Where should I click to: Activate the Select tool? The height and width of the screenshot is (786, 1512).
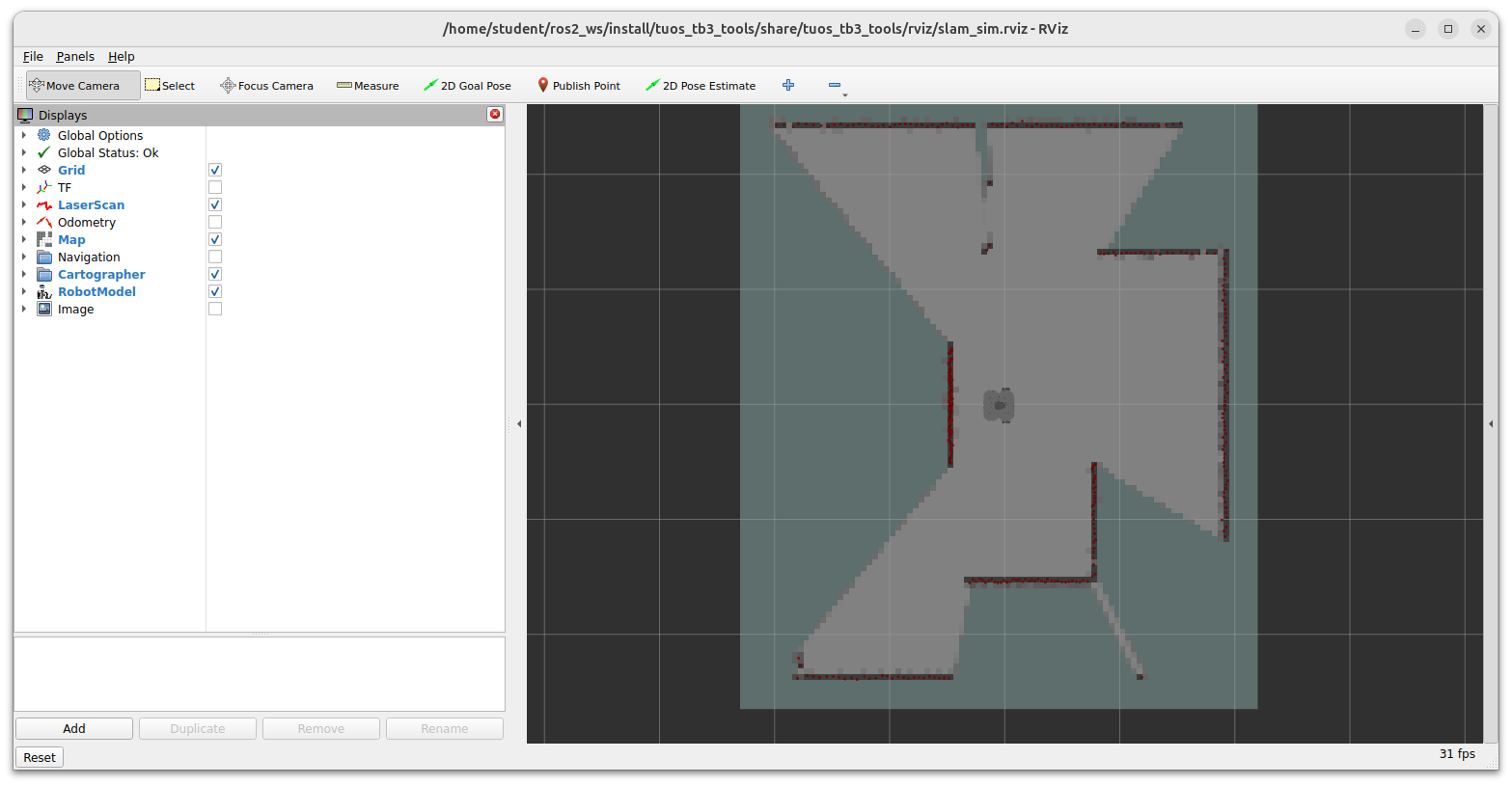(x=170, y=86)
